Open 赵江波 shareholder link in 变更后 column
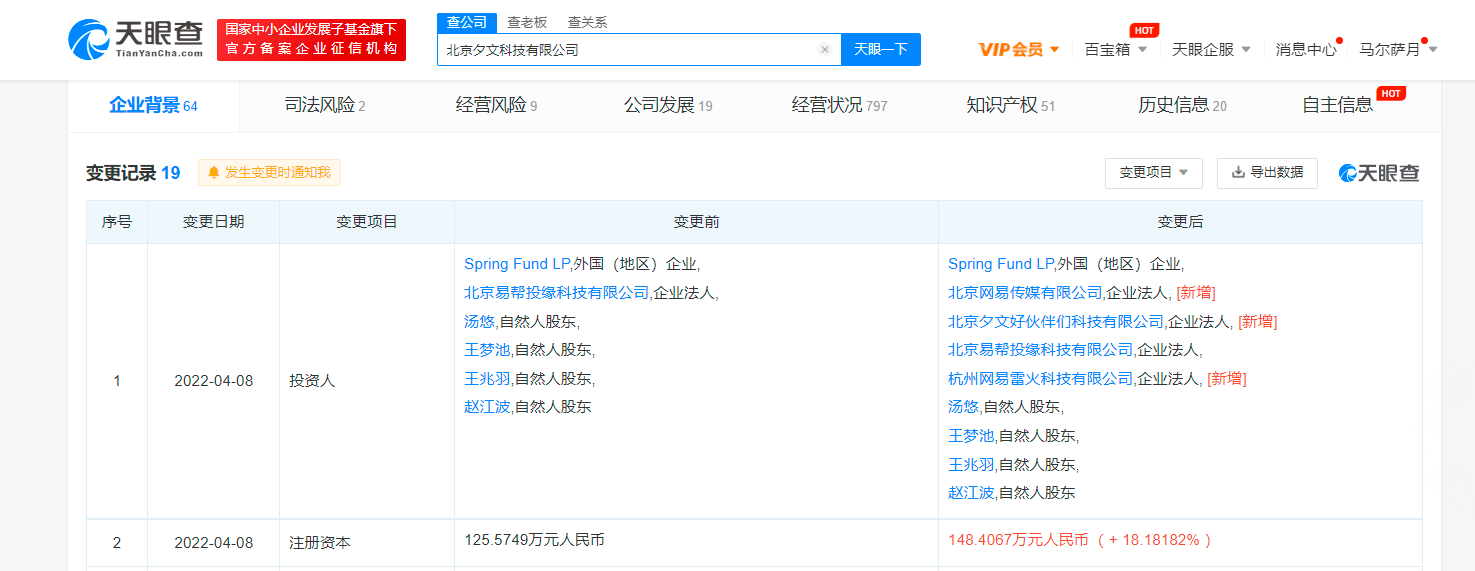The image size is (1475, 571). click(x=971, y=493)
